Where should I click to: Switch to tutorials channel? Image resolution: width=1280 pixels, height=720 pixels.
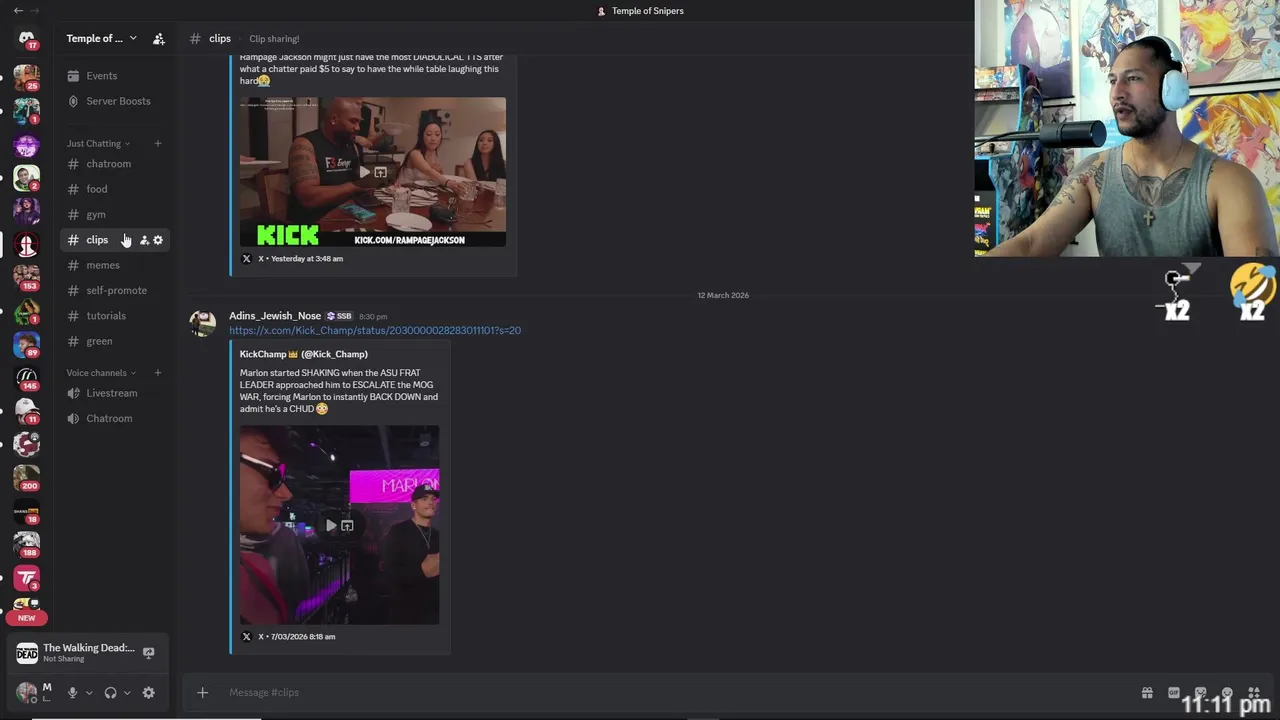click(x=113, y=316)
